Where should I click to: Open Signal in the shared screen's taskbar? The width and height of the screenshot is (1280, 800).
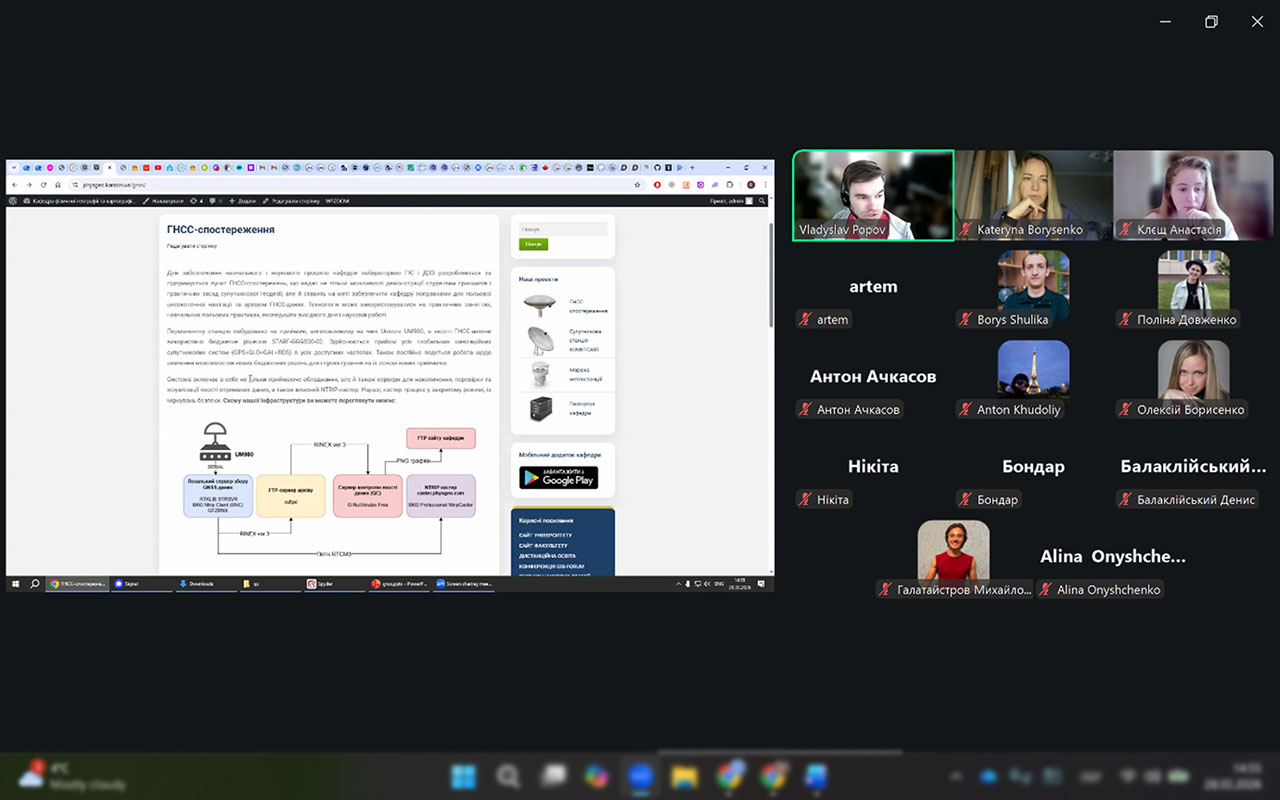click(127, 583)
